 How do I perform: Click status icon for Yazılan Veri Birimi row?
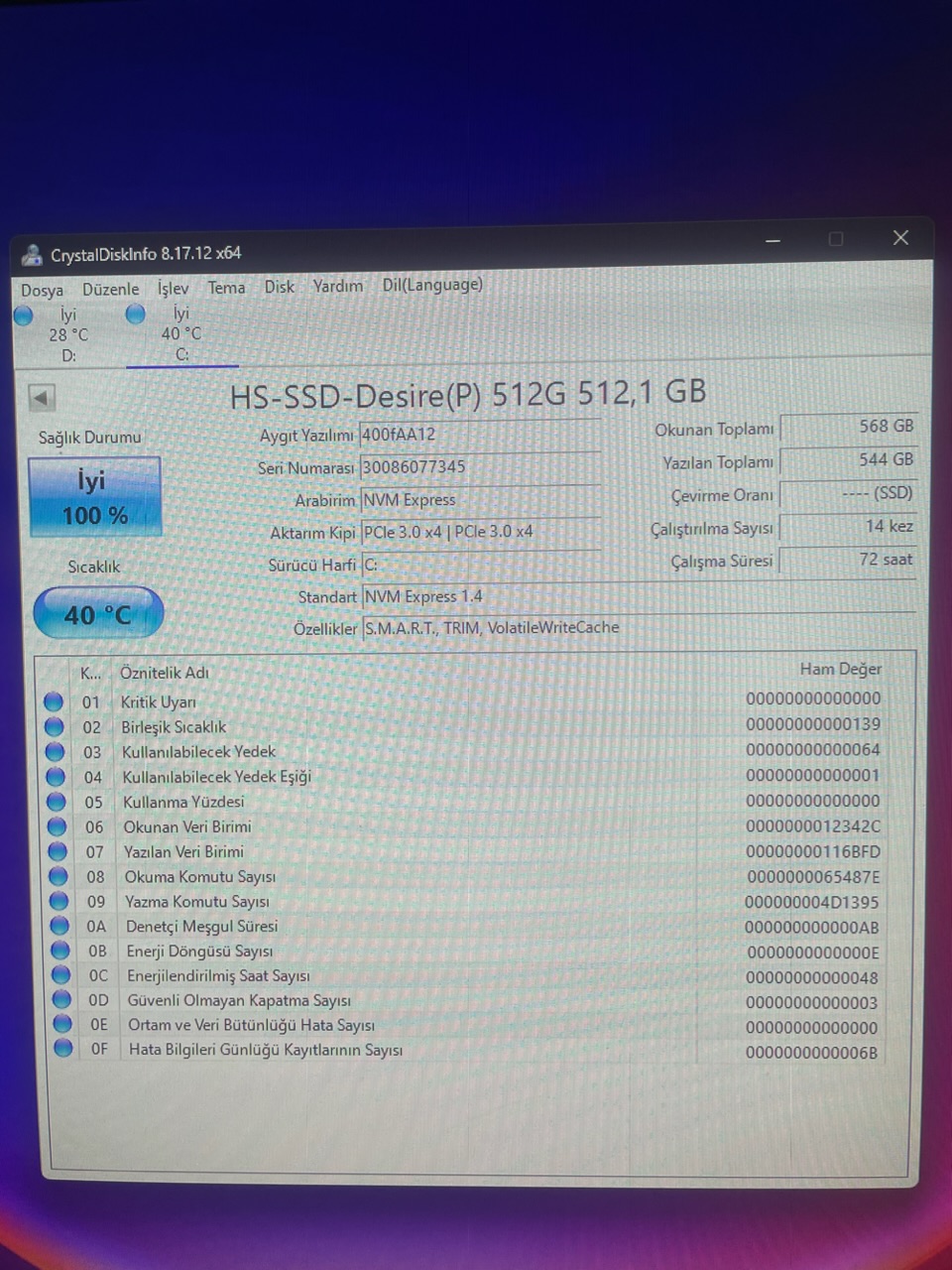coord(58,851)
